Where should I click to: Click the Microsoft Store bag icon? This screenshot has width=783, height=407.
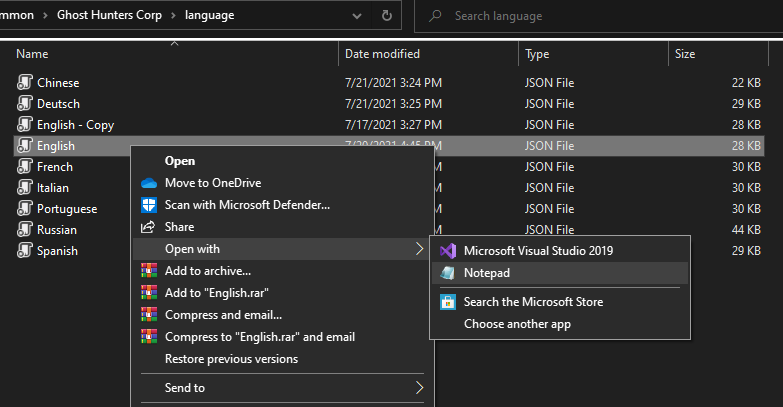click(x=448, y=301)
